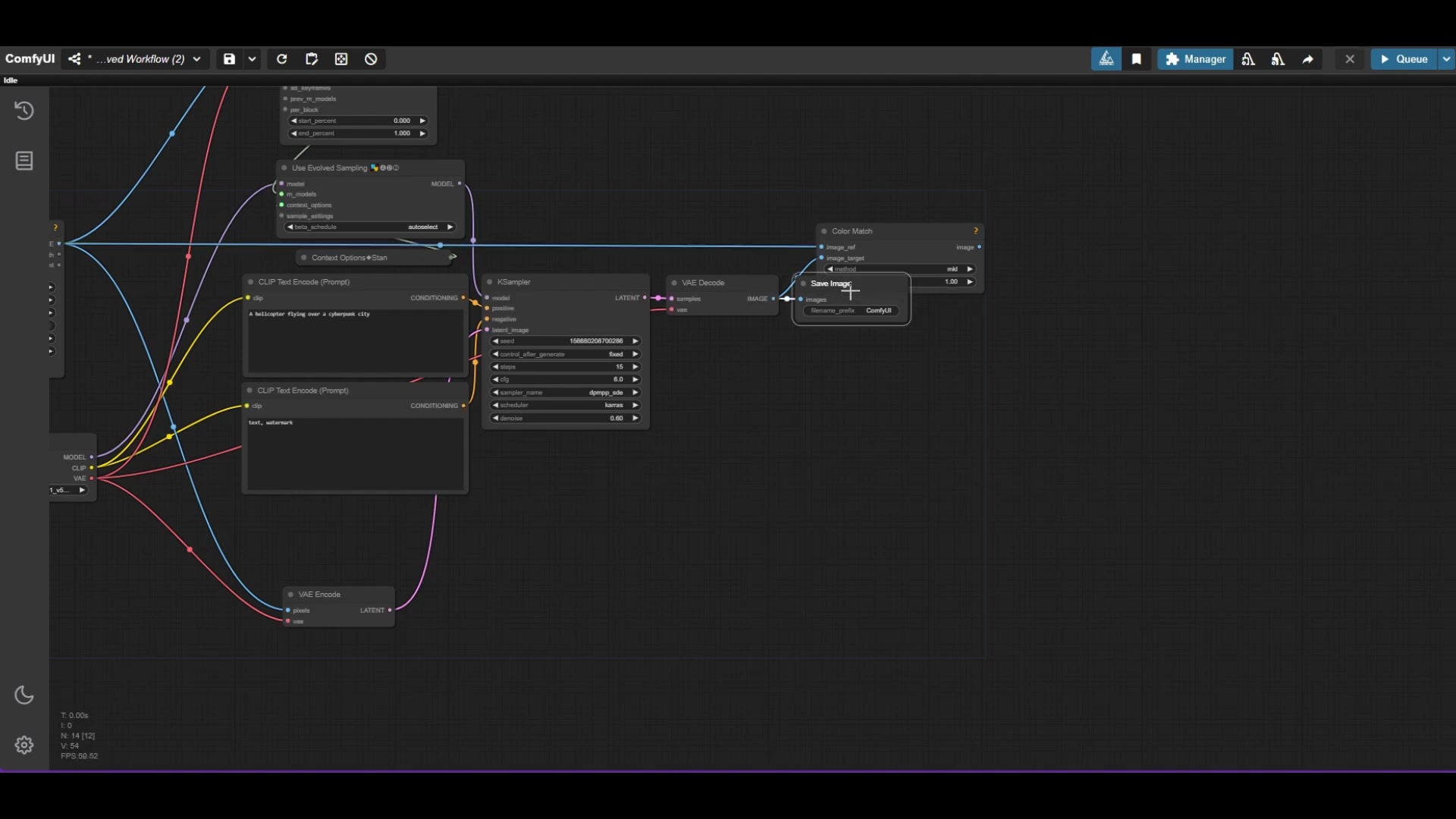The height and width of the screenshot is (819, 1456).
Task: Click the share arrow icon
Action: tap(1308, 59)
